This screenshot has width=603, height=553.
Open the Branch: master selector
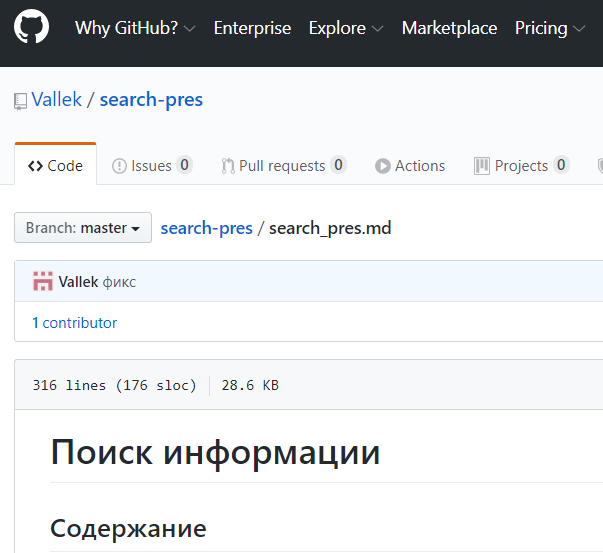[83, 228]
